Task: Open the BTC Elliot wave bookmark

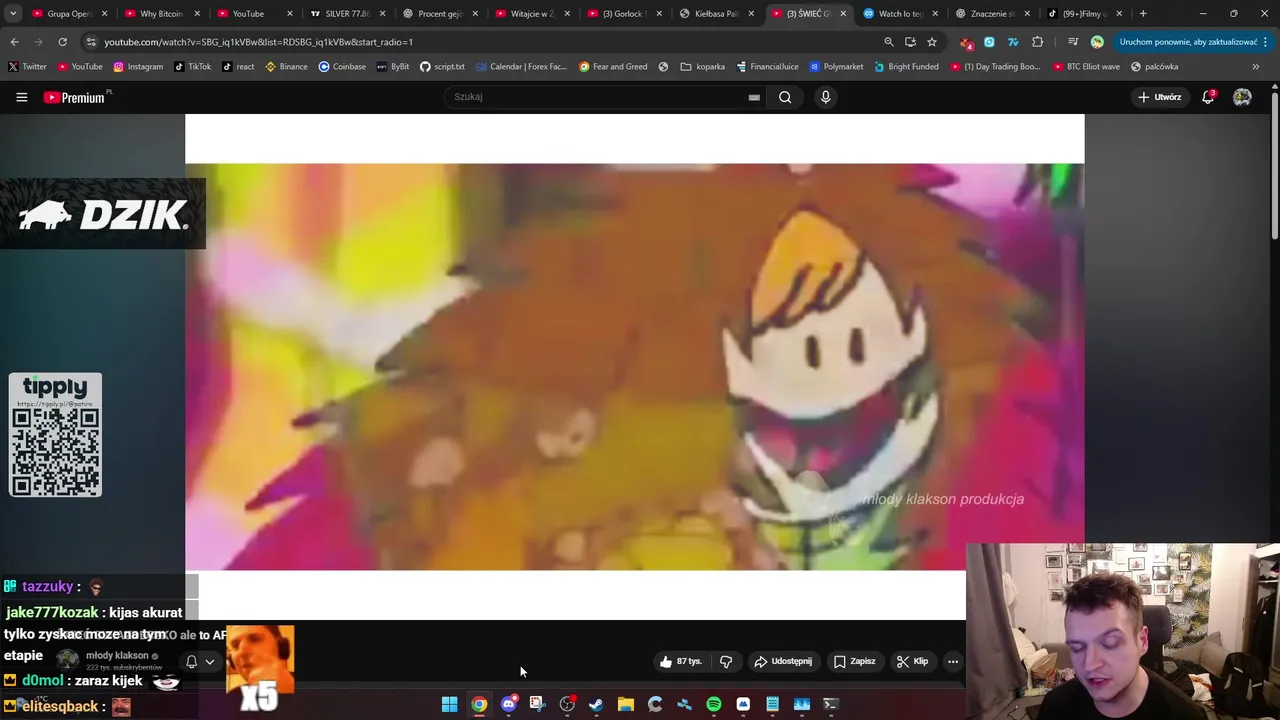Action: click(1085, 66)
